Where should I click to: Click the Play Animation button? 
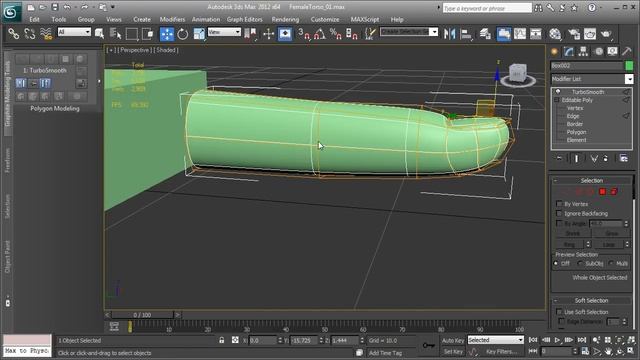558,340
